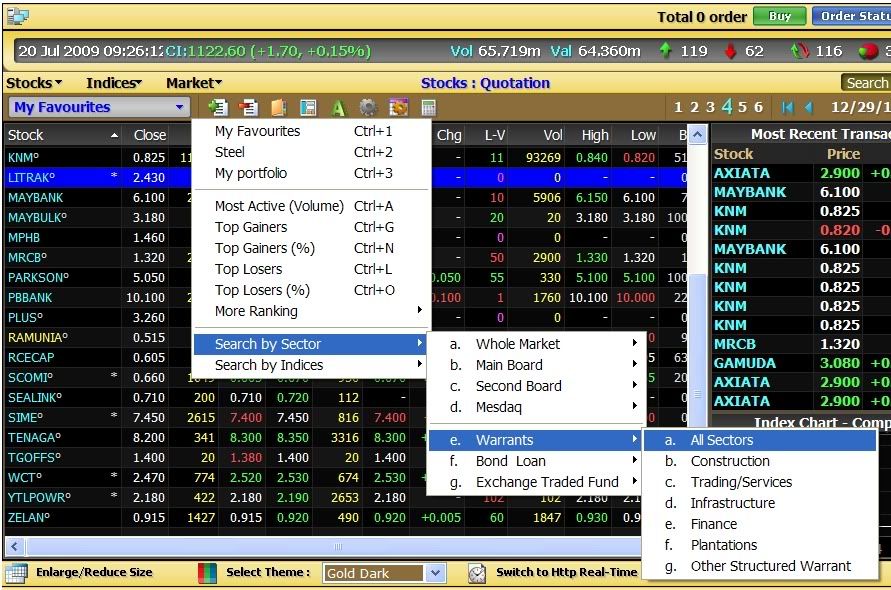Image resolution: width=891 pixels, height=590 pixels.
Task: Click the Switch to Http Real-Time clock icon
Action: pos(478,573)
